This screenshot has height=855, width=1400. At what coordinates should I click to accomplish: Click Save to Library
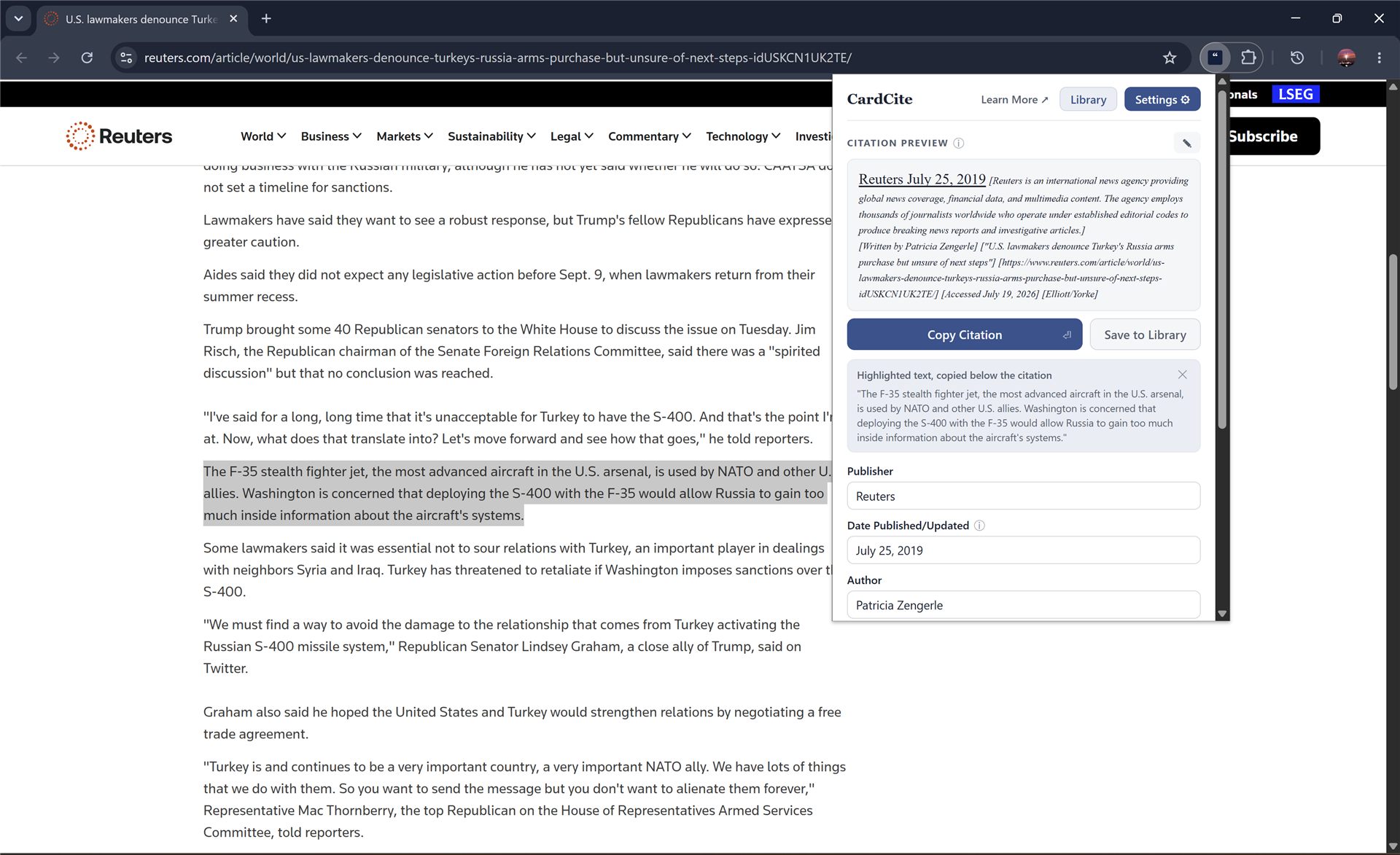coord(1145,335)
